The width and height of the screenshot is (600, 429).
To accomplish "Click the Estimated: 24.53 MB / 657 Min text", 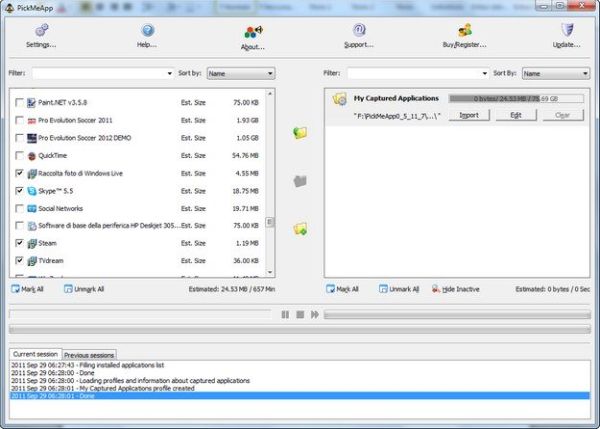I will coord(232,289).
